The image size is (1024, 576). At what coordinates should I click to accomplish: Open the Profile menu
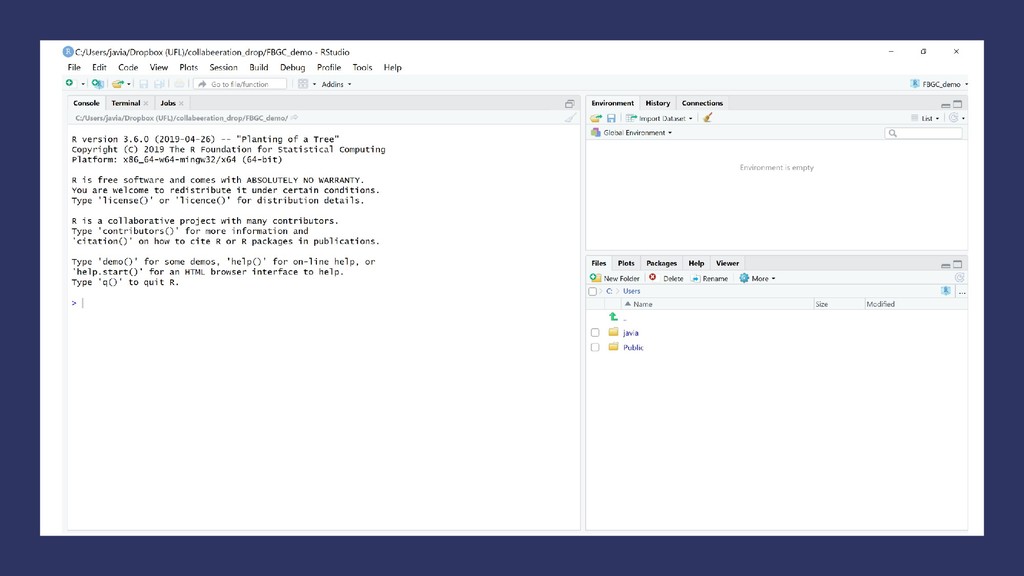coord(329,67)
